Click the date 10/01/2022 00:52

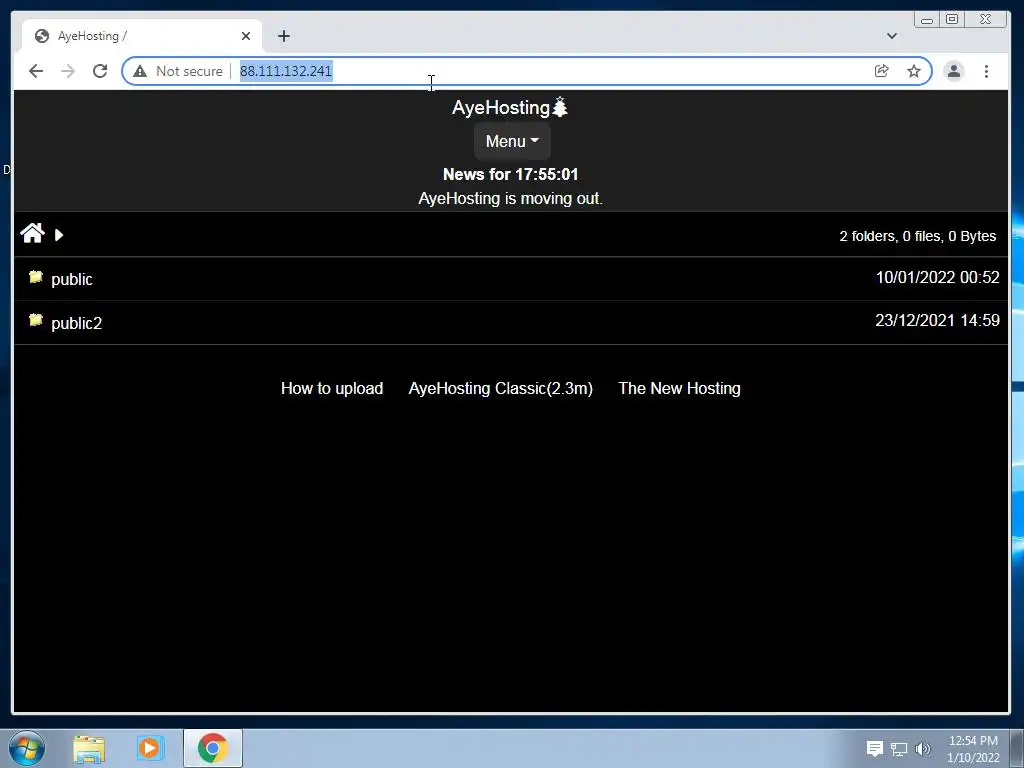(x=937, y=278)
